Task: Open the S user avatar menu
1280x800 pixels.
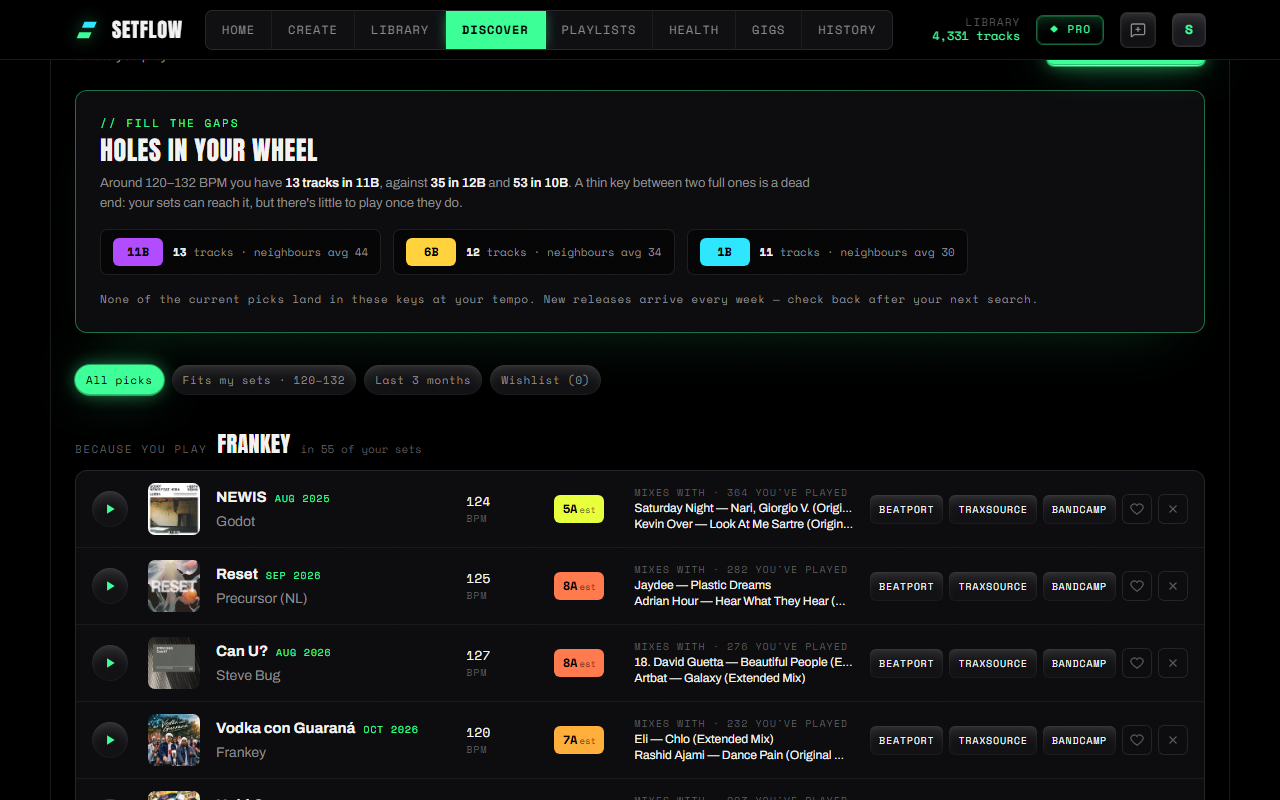Action: click(x=1189, y=30)
